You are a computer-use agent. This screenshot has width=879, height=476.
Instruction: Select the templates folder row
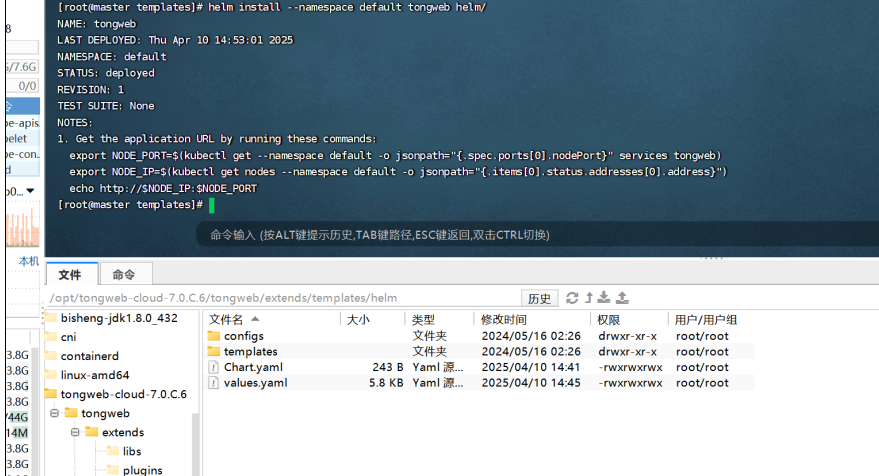pyautogui.click(x=480, y=352)
